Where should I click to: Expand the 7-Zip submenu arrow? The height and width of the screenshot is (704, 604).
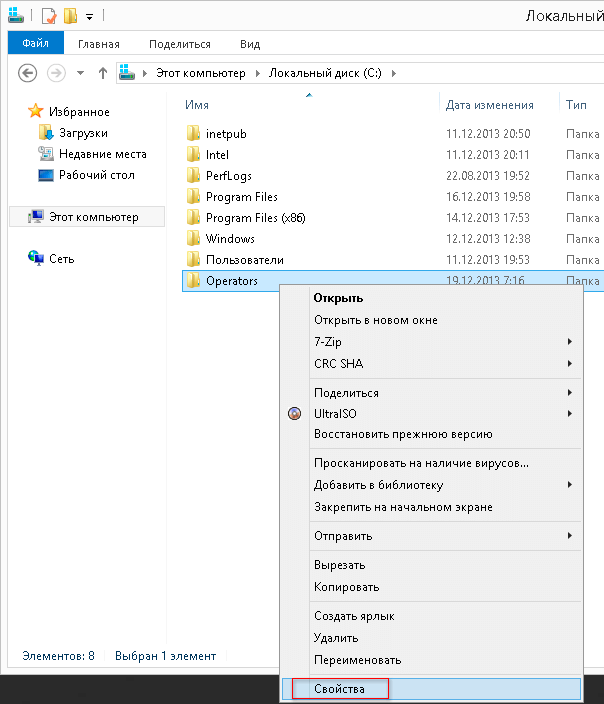pyautogui.click(x=569, y=342)
